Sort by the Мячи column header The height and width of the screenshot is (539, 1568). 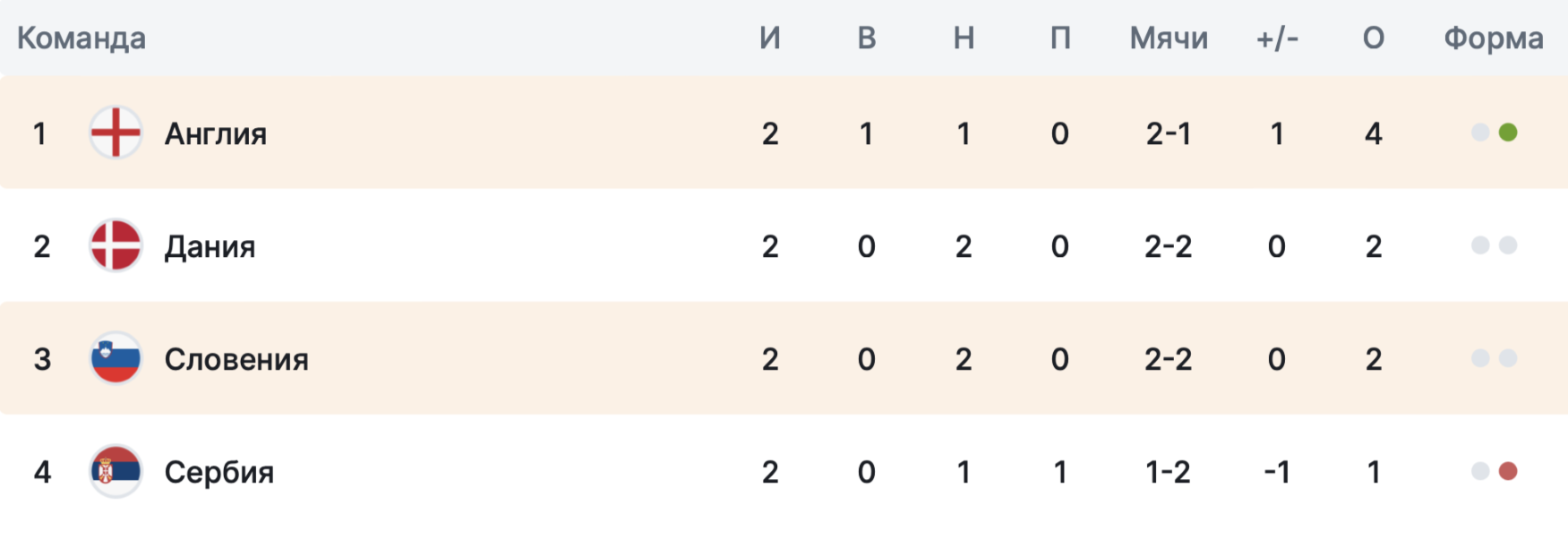[1169, 38]
